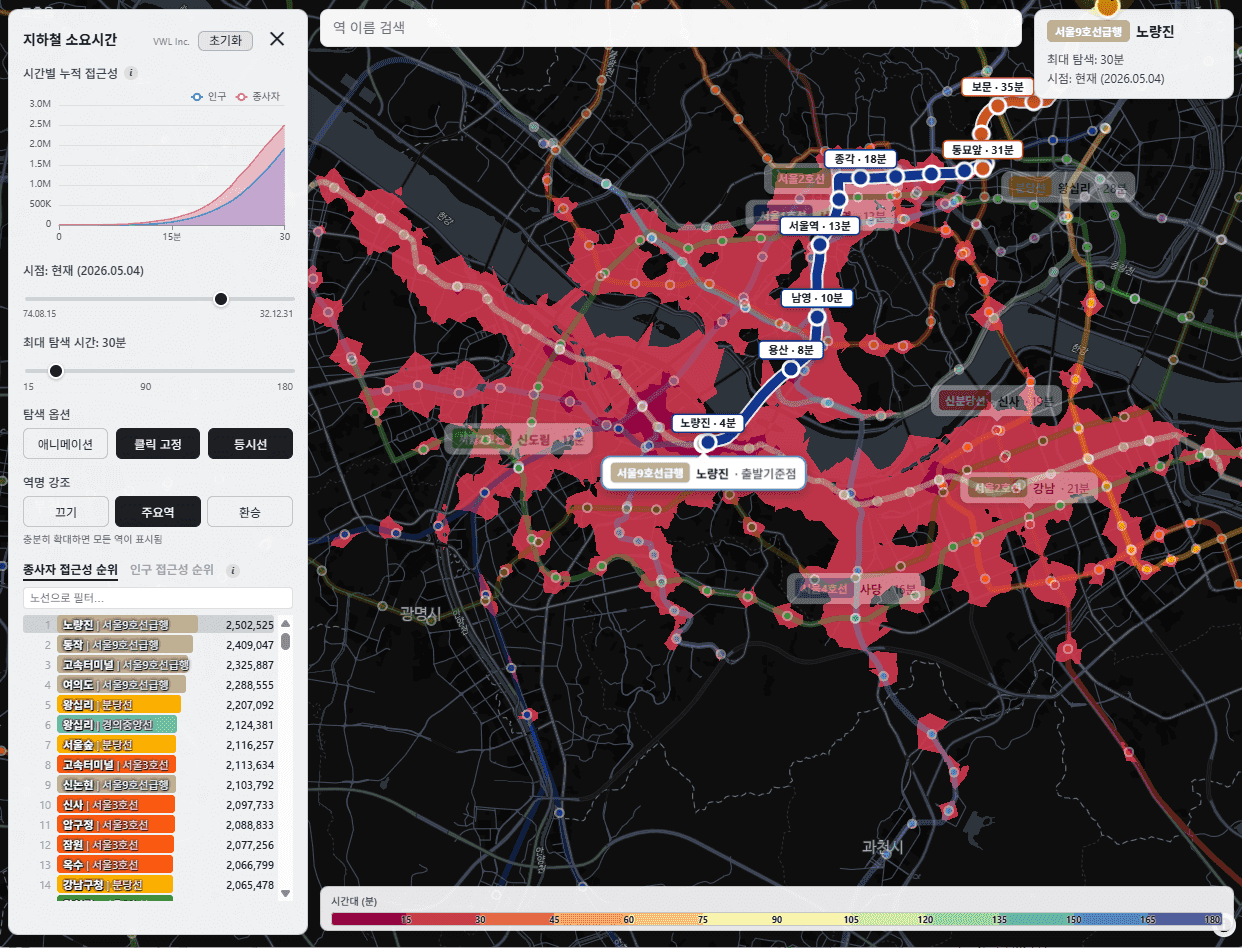
Task: Click the 노량진 출발기준점 callout on map
Action: (703, 473)
